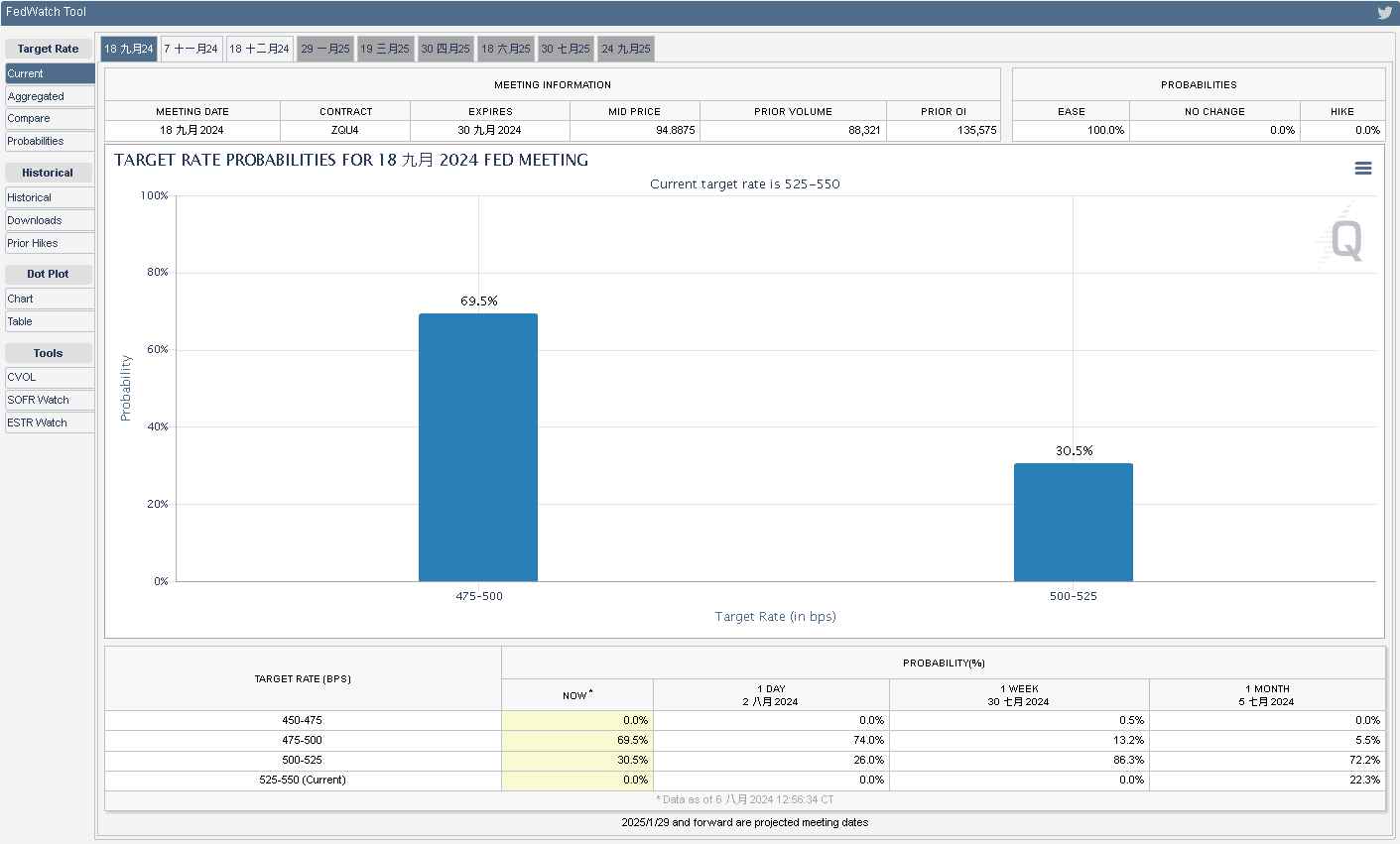Show the Dot Plot Chart
Screen dimensions: 1400x844
tap(50, 299)
